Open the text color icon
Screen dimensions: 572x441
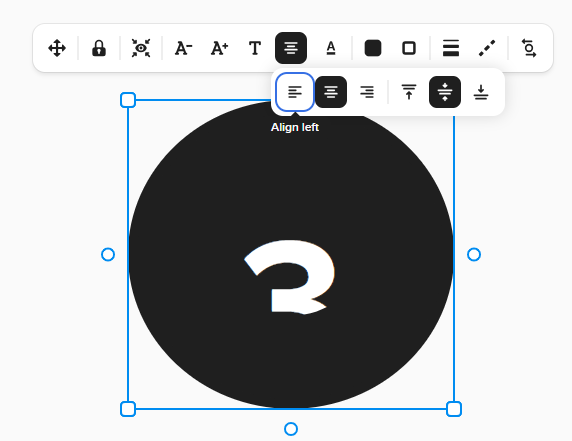[x=331, y=48]
